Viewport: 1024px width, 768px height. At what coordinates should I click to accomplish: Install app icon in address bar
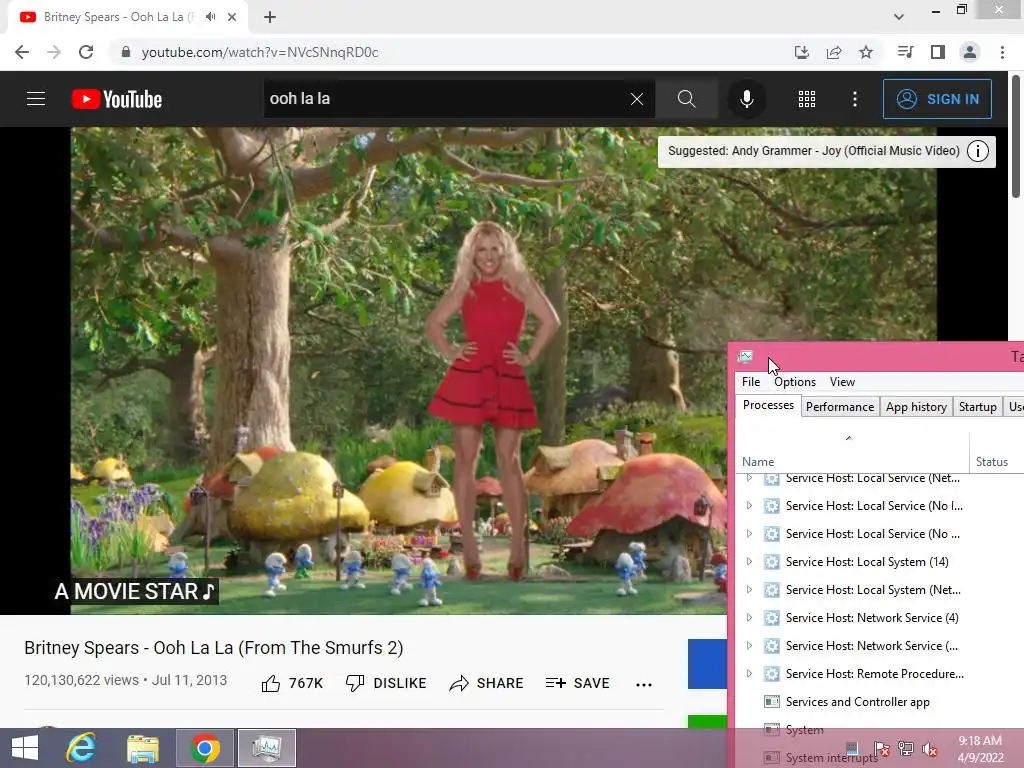click(802, 52)
